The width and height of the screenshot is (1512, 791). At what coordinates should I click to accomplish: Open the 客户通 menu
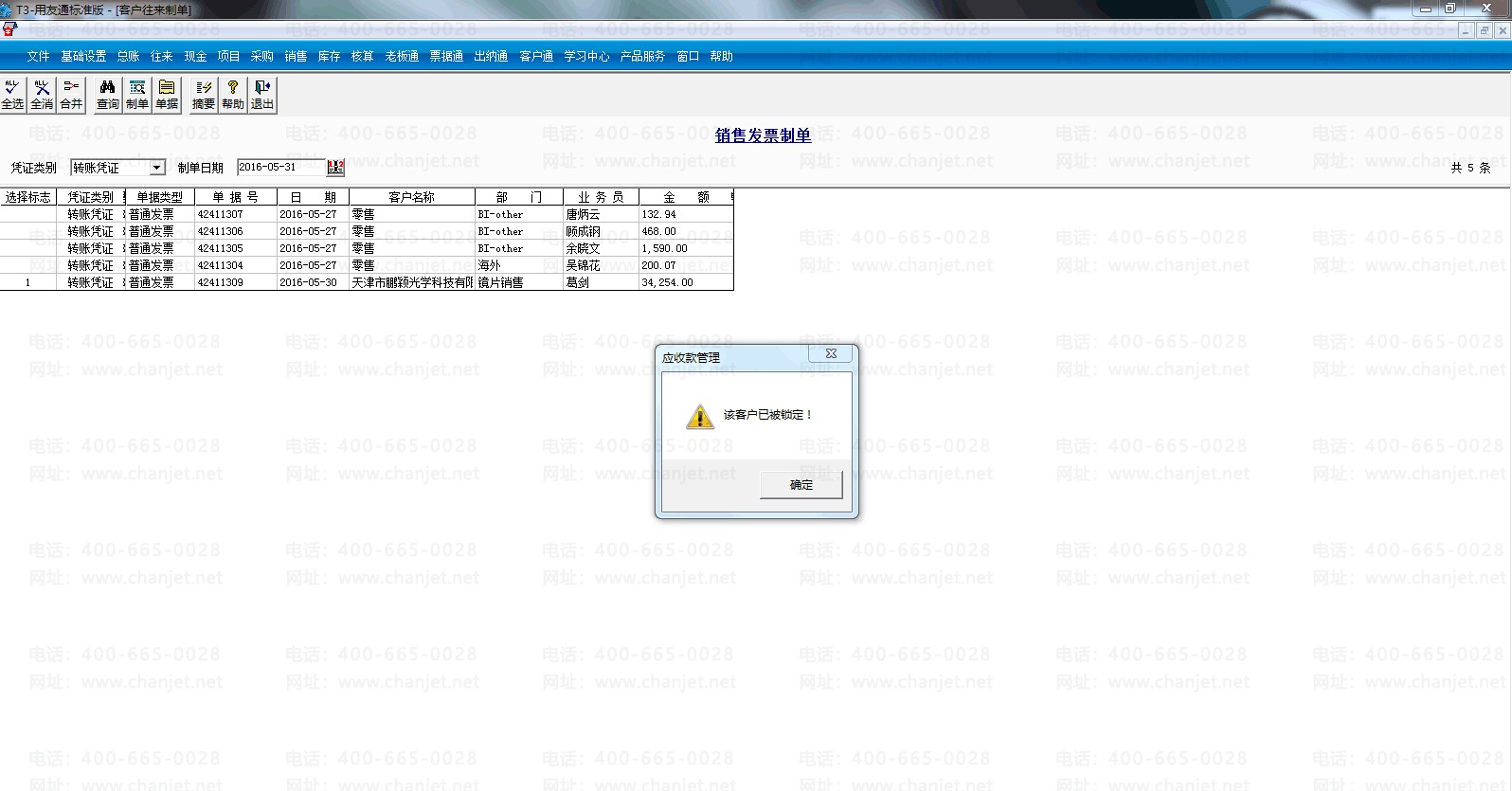(536, 56)
